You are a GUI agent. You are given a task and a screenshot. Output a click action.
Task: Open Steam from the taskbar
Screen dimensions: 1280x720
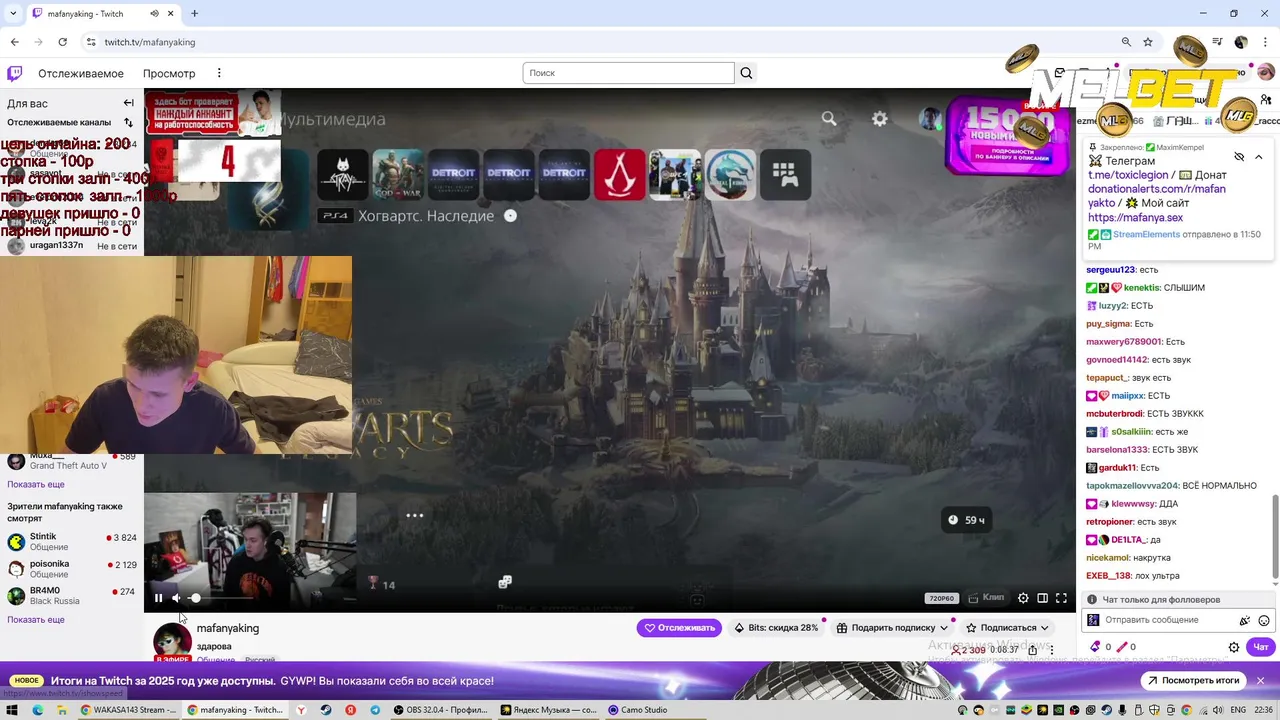[x=326, y=710]
